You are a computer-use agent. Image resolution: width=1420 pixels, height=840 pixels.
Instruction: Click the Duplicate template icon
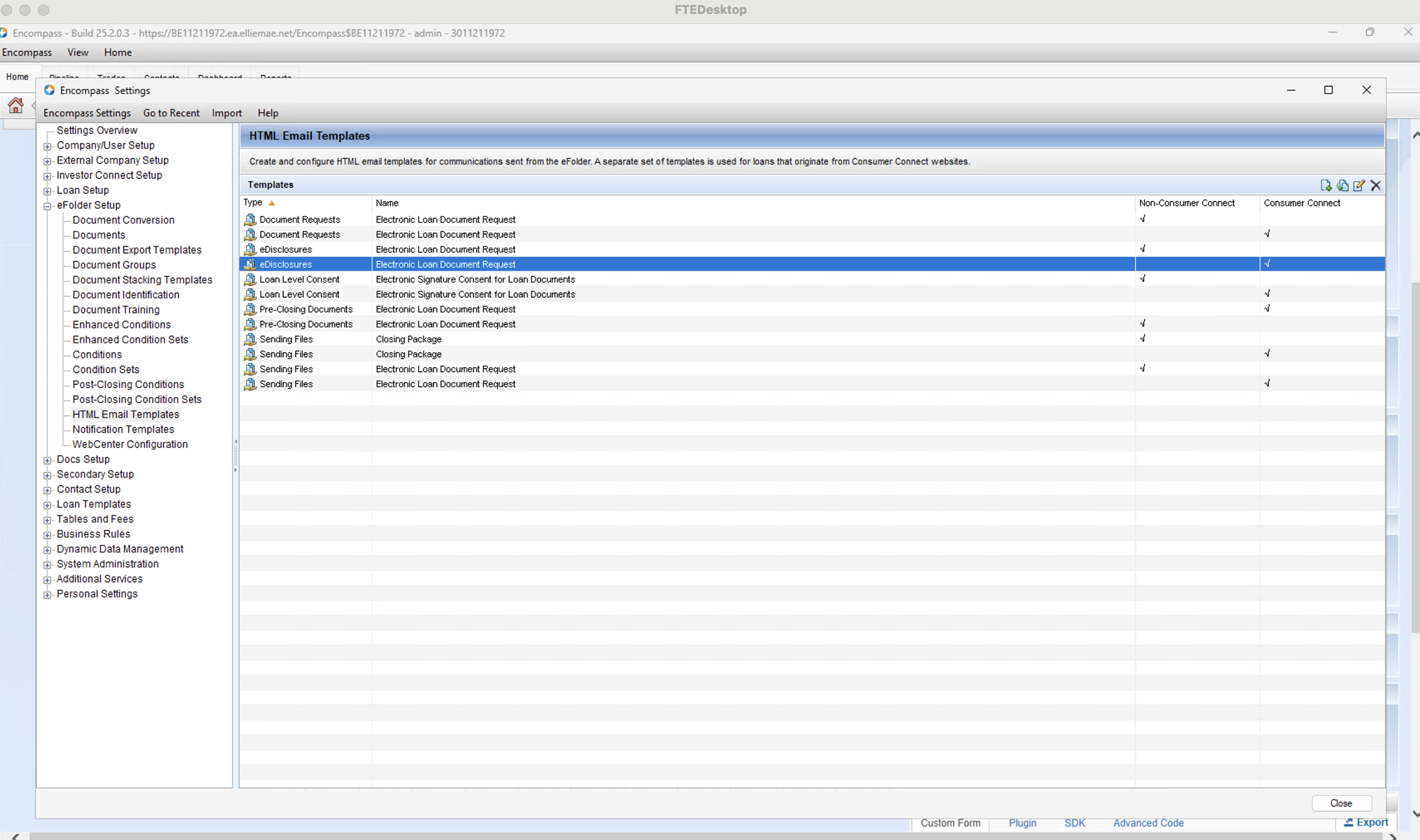(x=1342, y=185)
